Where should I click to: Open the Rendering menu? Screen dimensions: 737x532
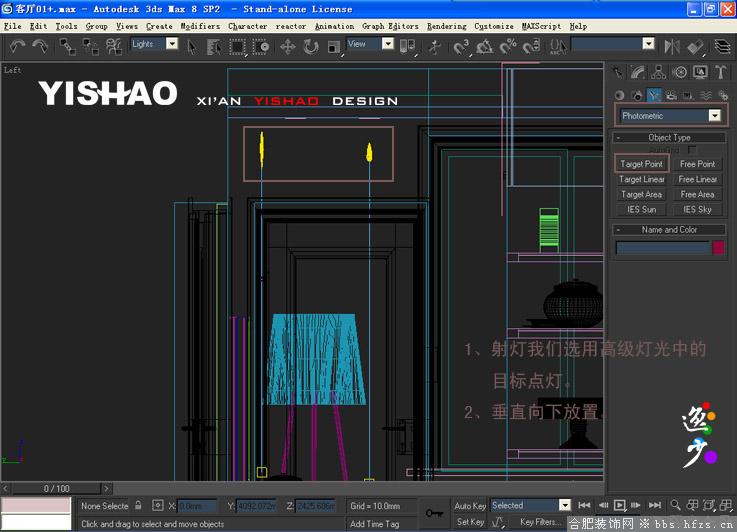coord(447,26)
